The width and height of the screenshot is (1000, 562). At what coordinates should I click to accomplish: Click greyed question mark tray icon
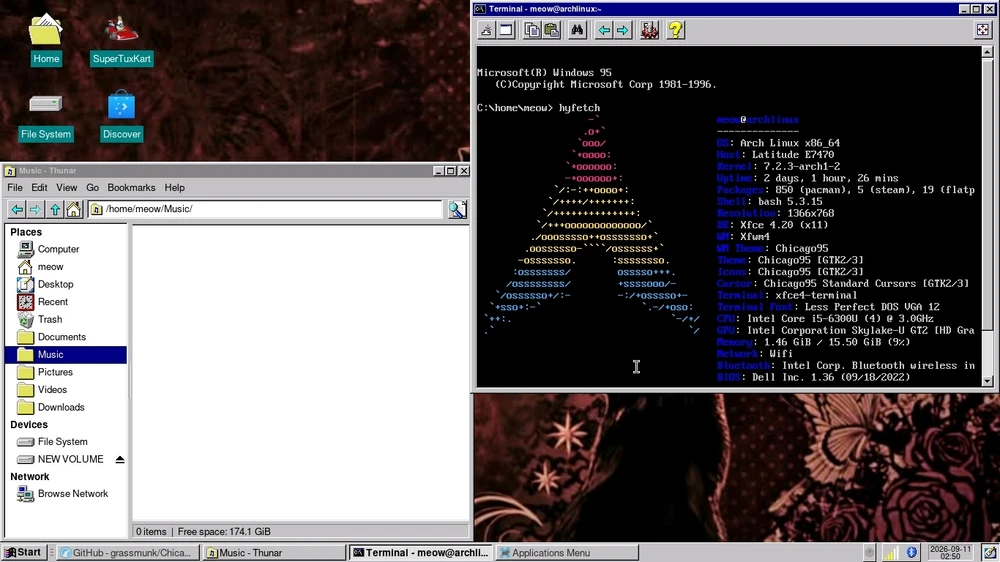click(x=869, y=552)
